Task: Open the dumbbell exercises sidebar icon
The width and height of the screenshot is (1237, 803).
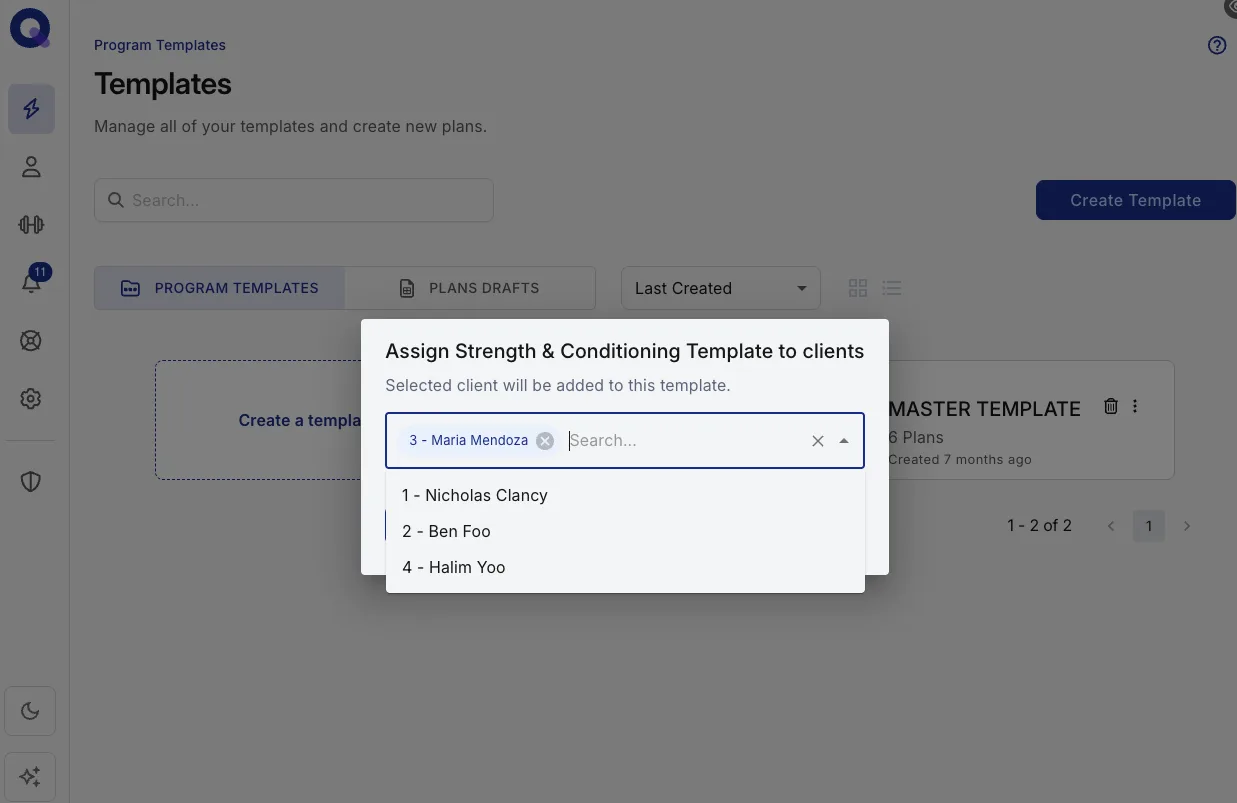Action: [x=31, y=224]
